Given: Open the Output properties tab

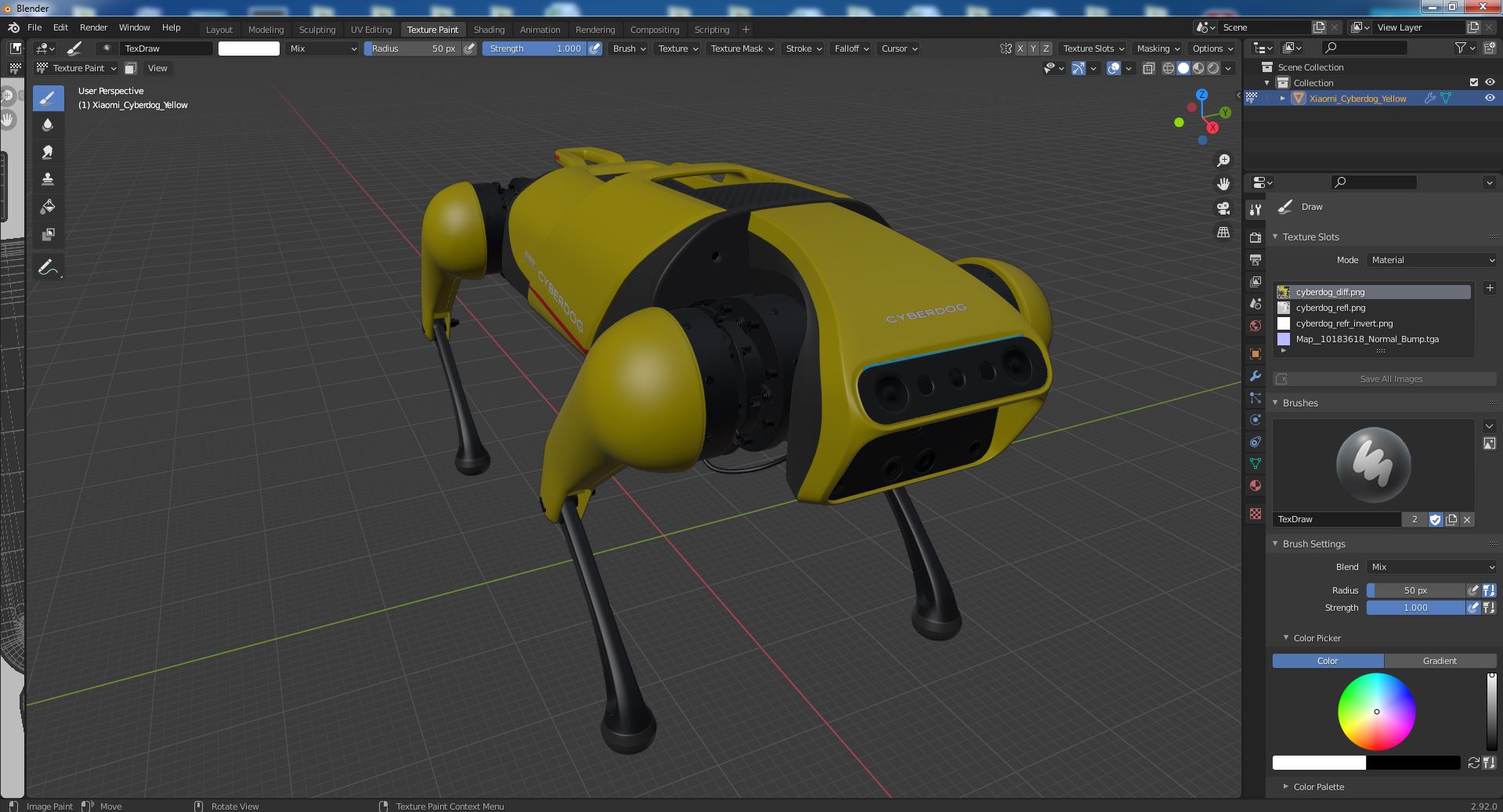Looking at the screenshot, I should (1256, 259).
